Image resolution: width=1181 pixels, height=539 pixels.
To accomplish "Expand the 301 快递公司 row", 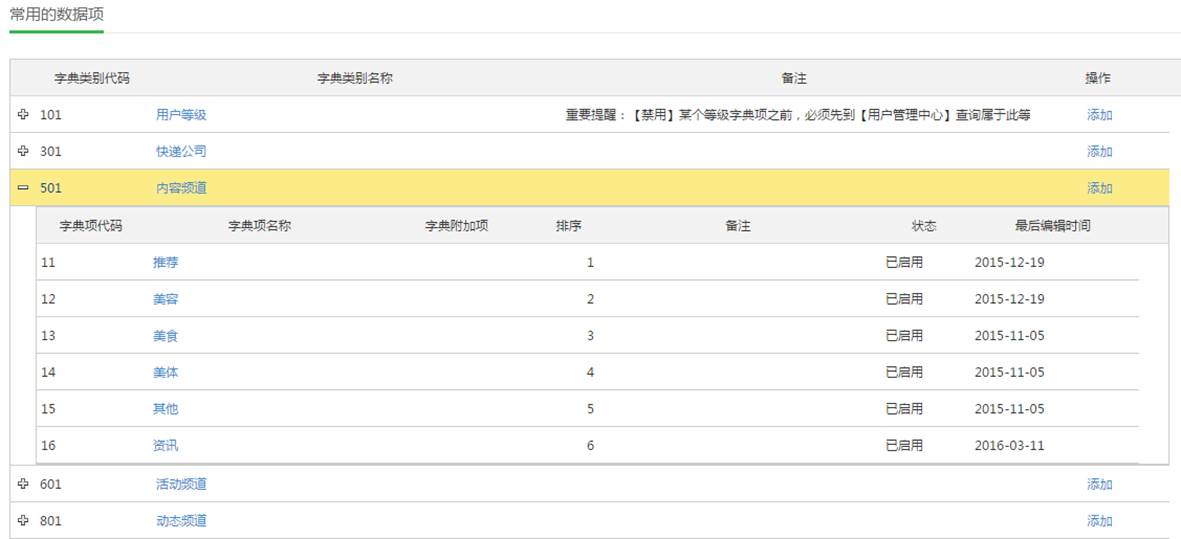I will click(x=23, y=151).
